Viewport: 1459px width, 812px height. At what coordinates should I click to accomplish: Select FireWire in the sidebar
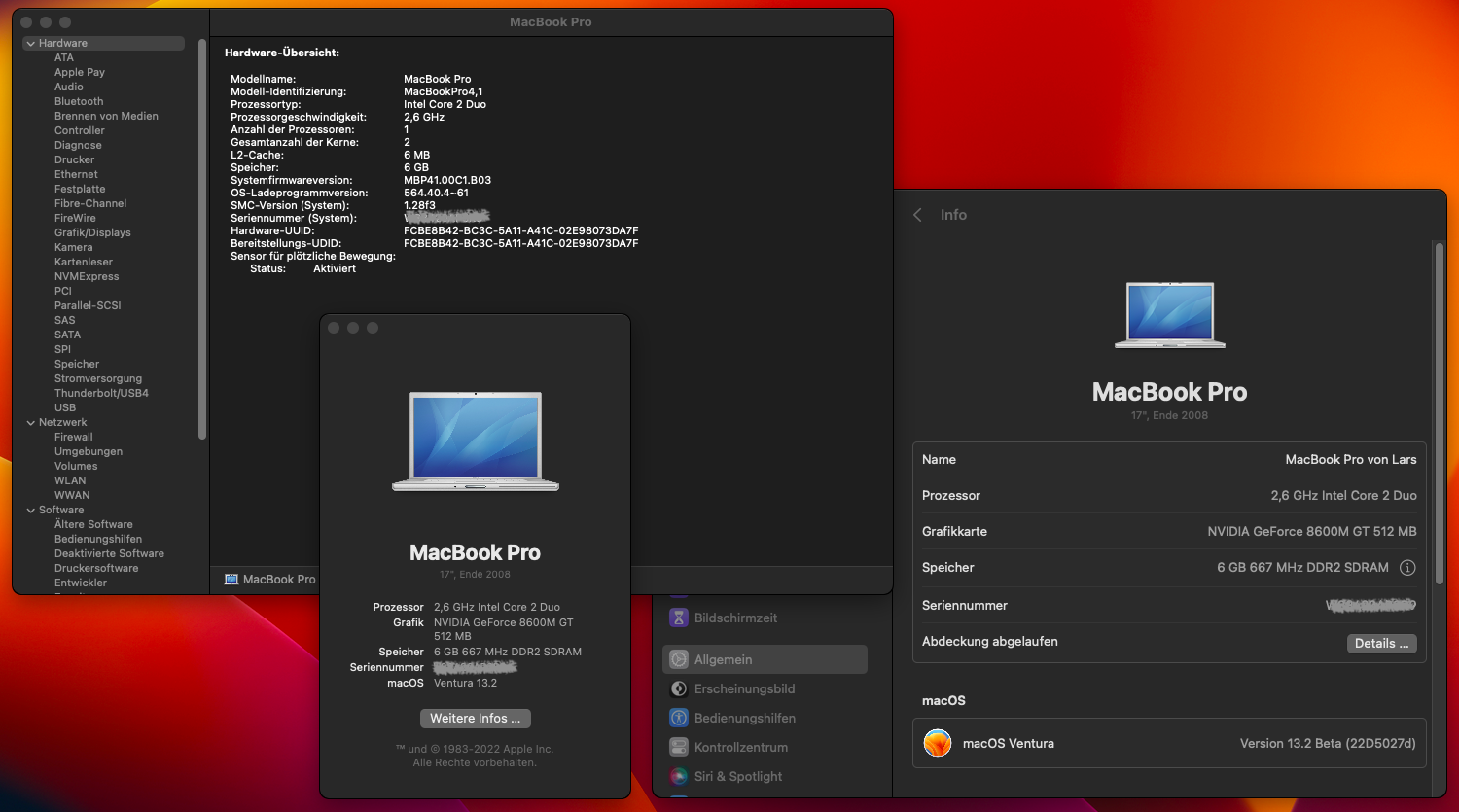[75, 218]
